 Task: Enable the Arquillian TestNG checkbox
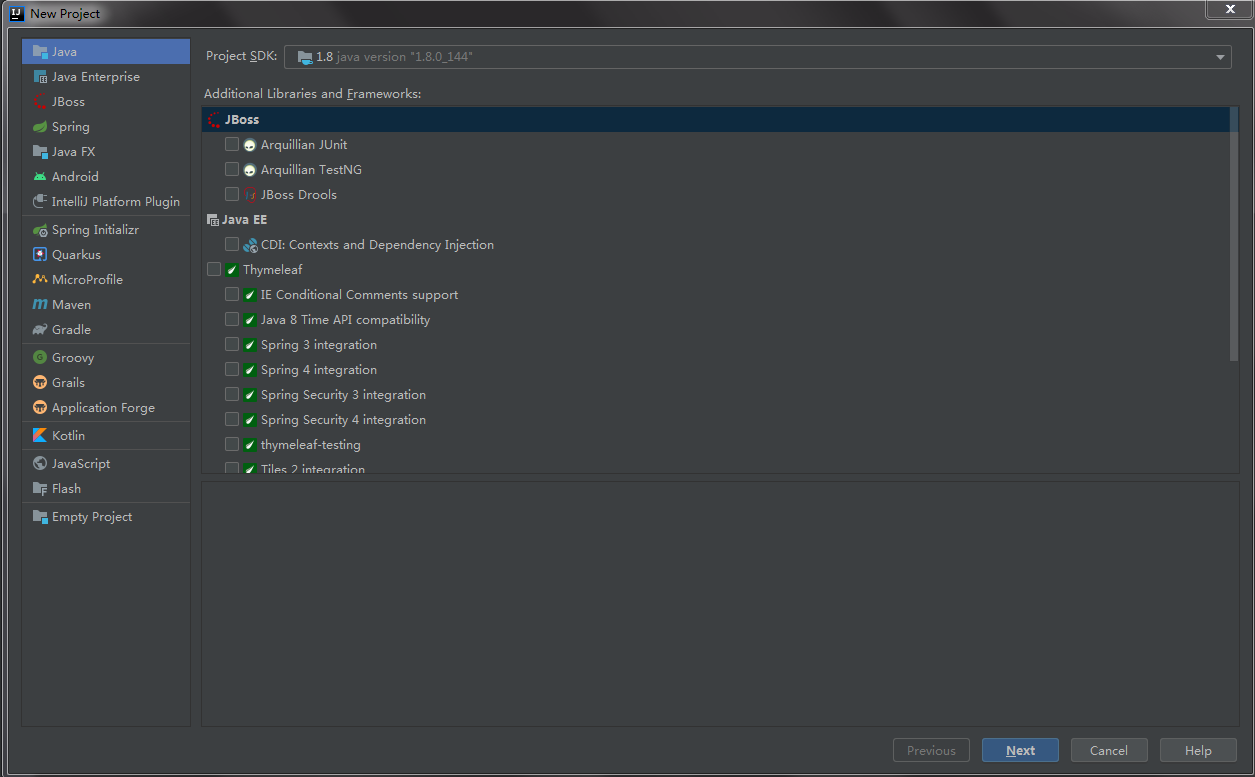point(232,169)
